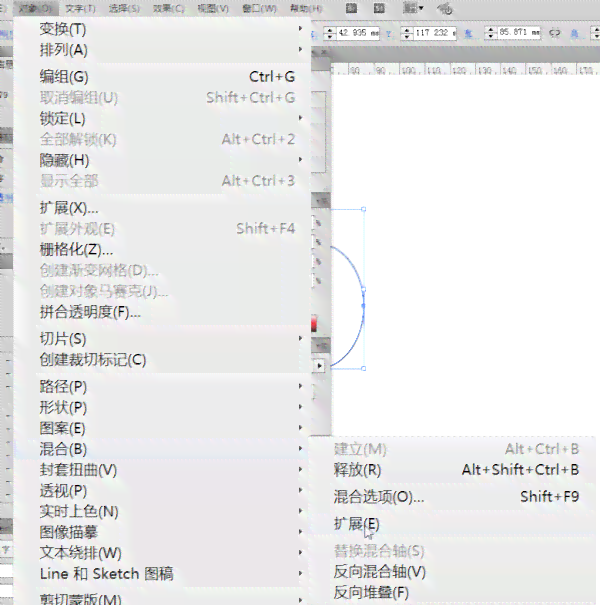
Task: Expand the 锁定(L) submenu arrow
Action: tap(300, 118)
